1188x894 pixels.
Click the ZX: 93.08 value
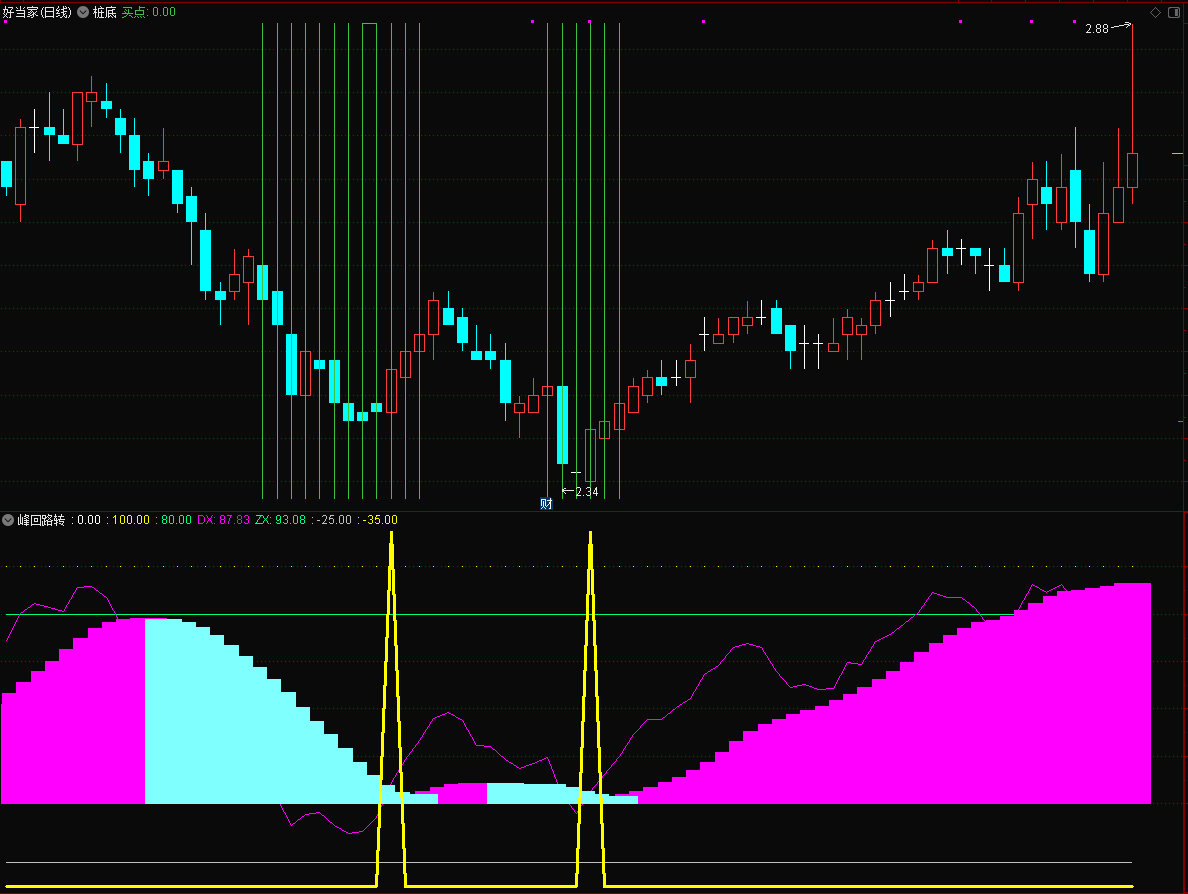pyautogui.click(x=280, y=520)
